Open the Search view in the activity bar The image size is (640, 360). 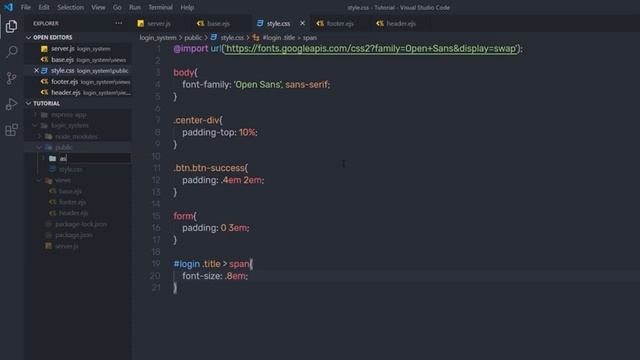(11, 52)
